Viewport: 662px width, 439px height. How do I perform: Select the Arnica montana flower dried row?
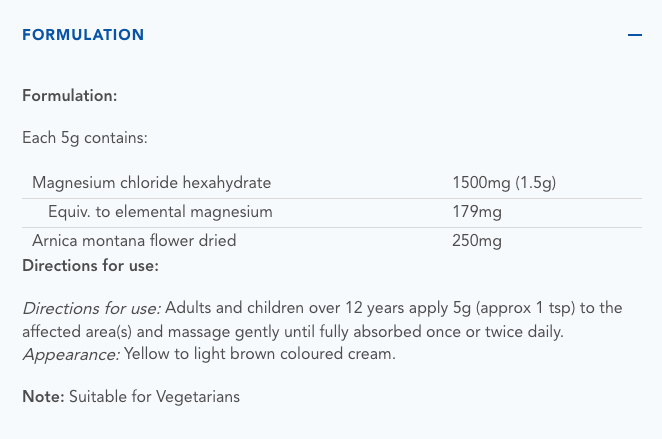point(134,241)
